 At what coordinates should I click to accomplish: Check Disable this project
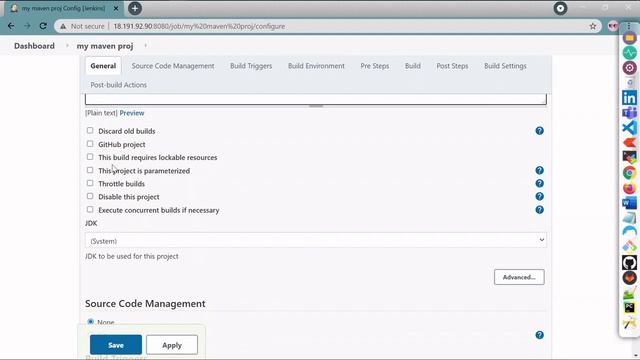90,196
